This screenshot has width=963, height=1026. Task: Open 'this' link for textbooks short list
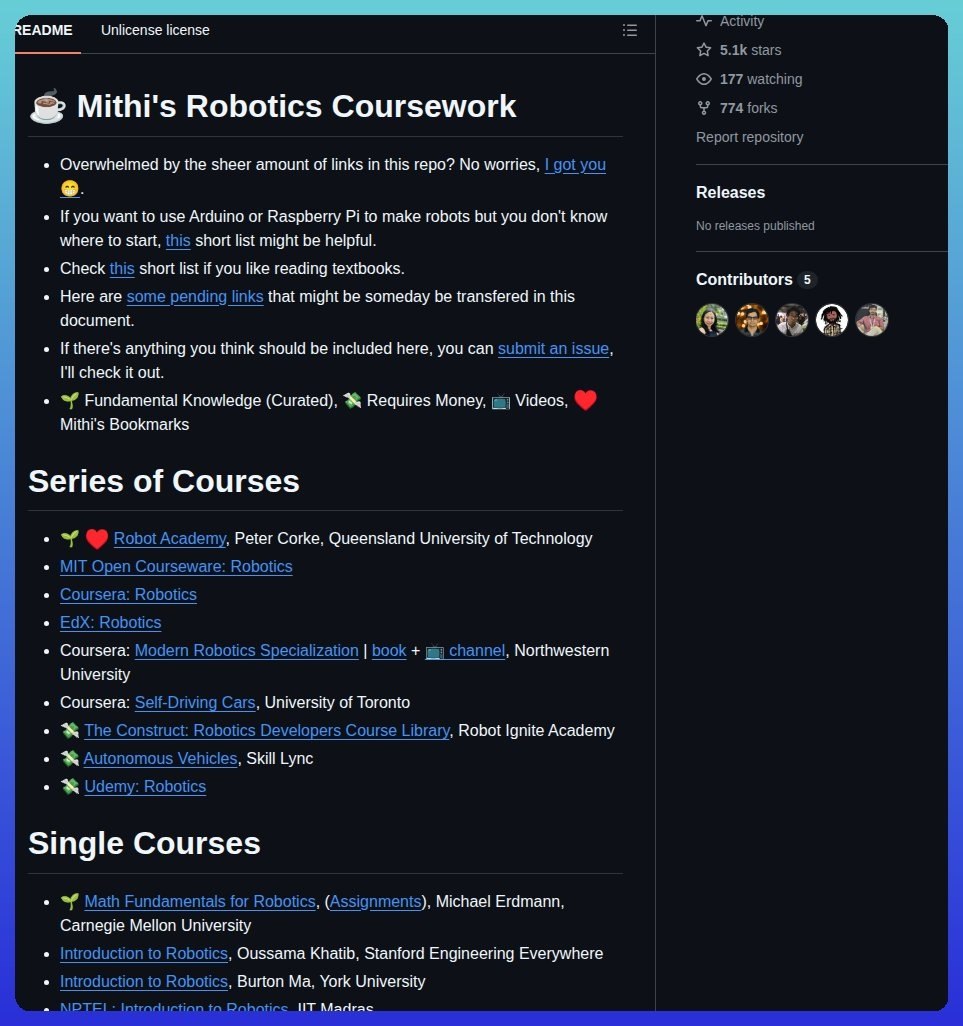(122, 268)
